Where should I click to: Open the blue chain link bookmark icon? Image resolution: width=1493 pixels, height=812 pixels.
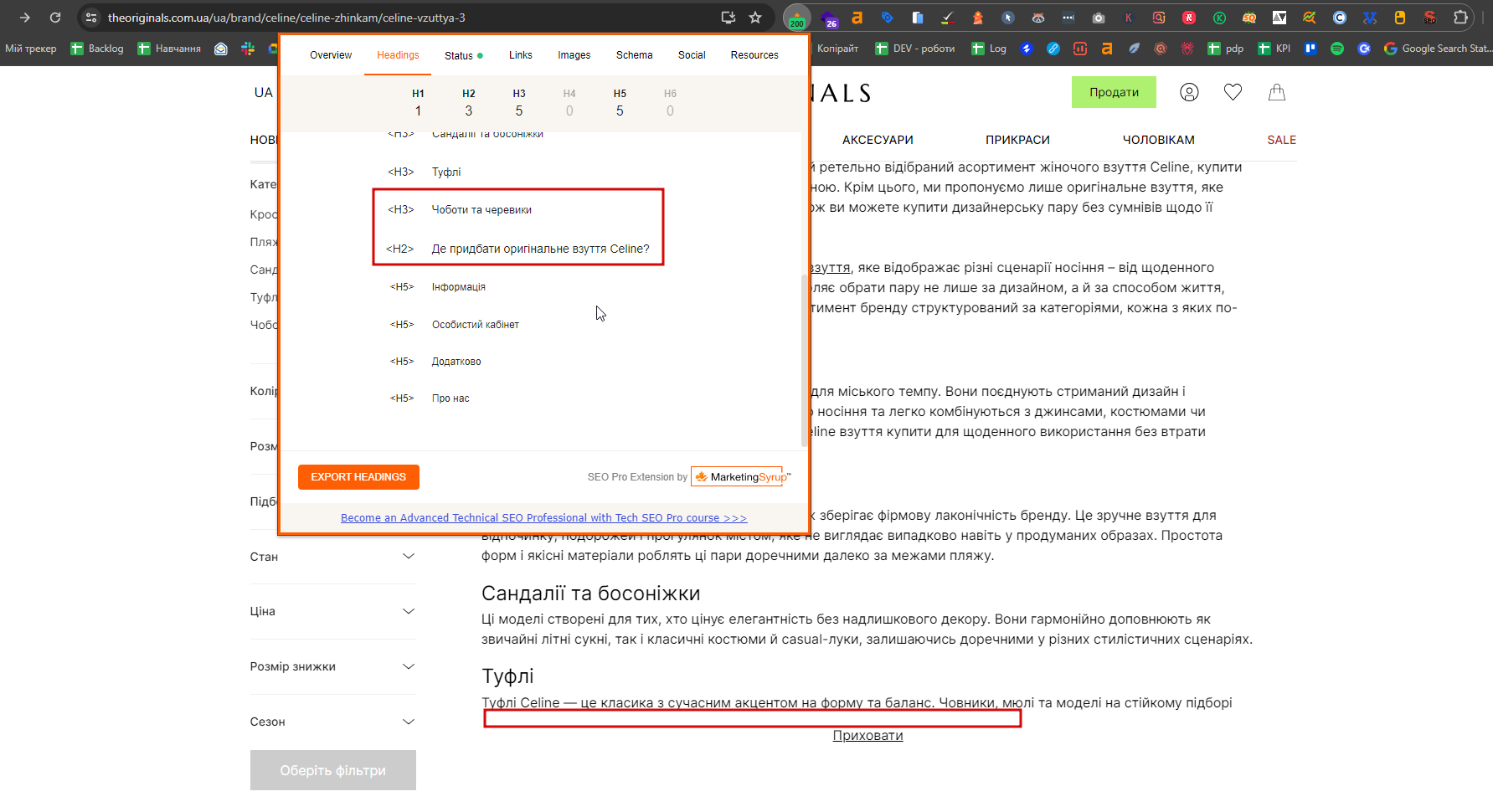[1053, 49]
